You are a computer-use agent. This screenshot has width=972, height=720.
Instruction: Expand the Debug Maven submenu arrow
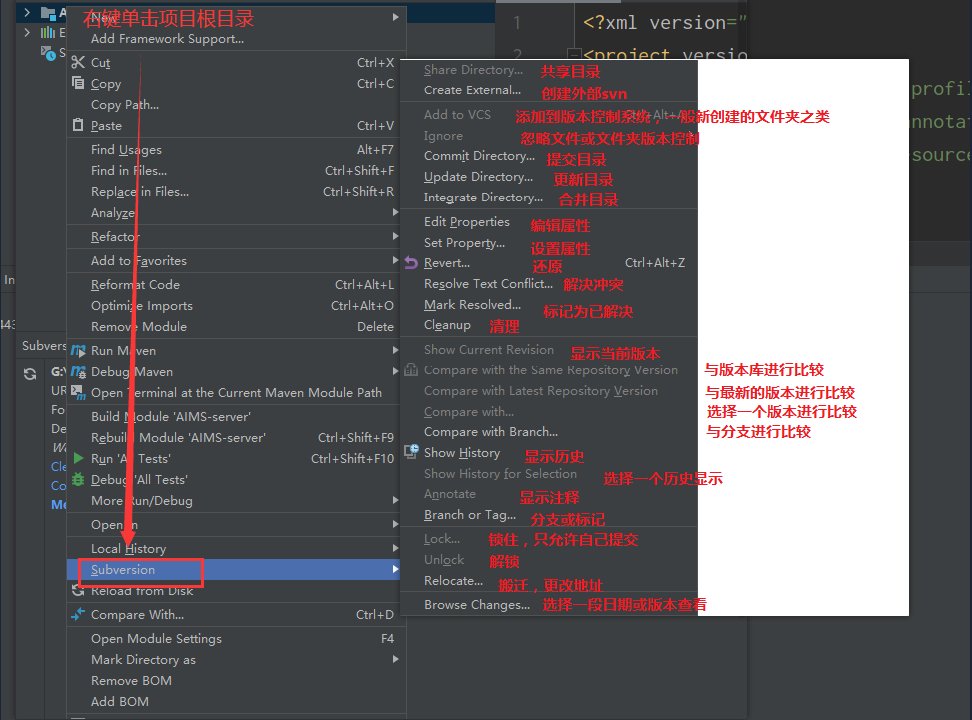(395, 371)
